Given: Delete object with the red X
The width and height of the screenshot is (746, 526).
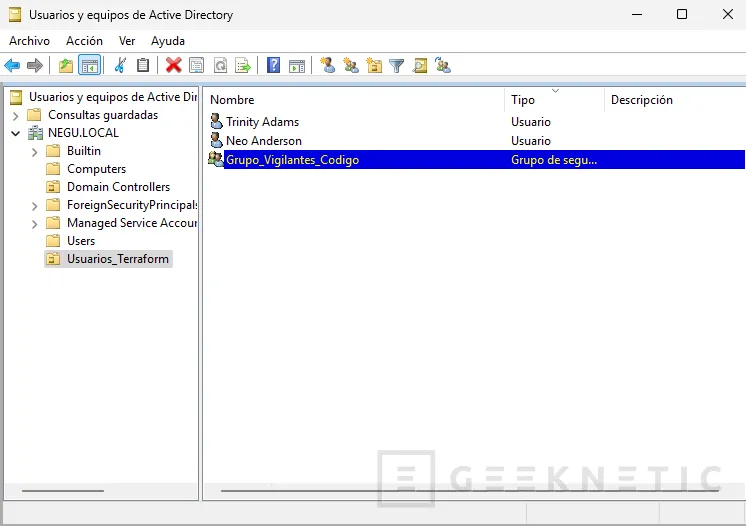Looking at the screenshot, I should (x=174, y=65).
